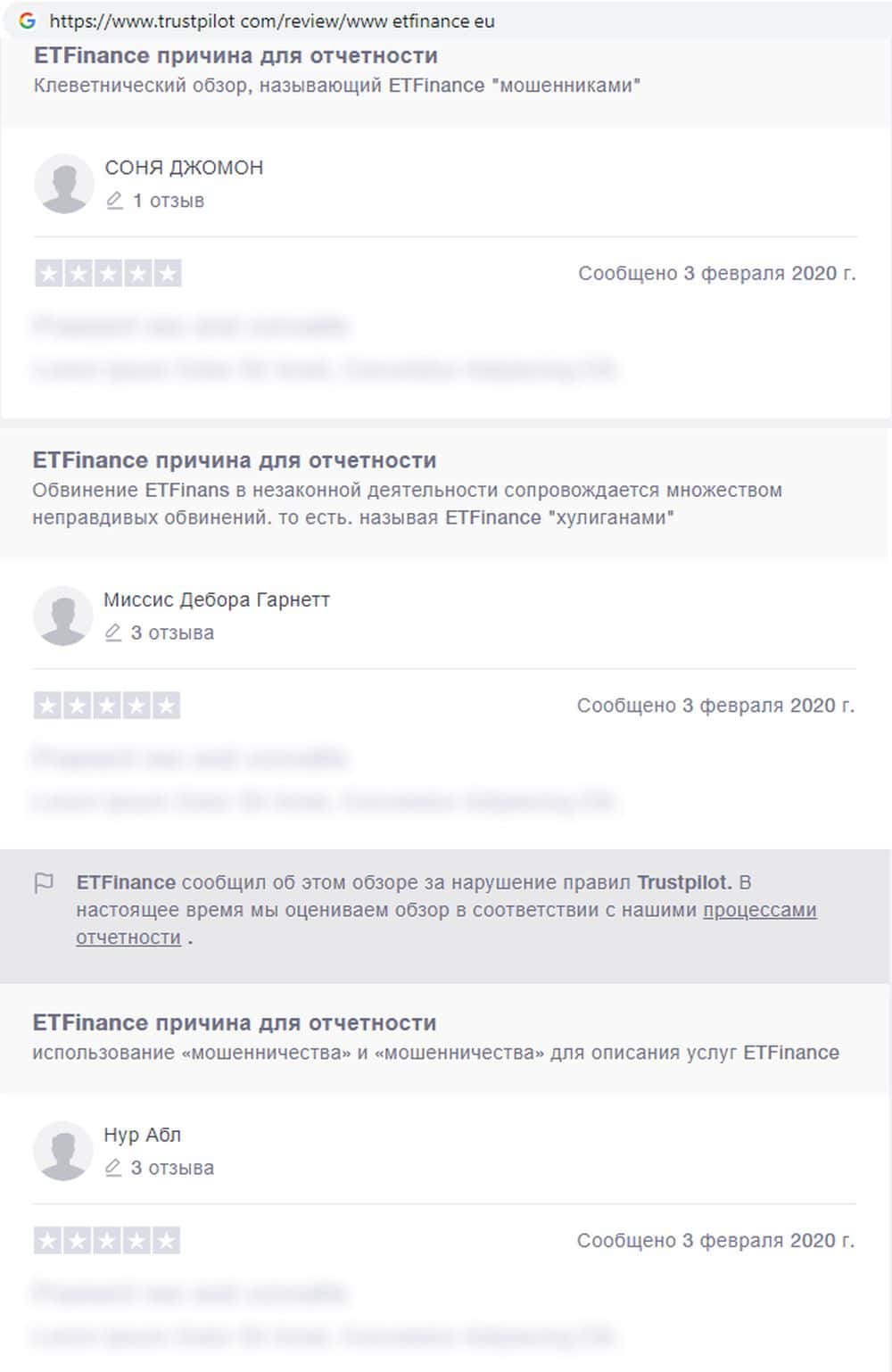Click star rating of Дебора Гарнетт's review

click(x=107, y=706)
